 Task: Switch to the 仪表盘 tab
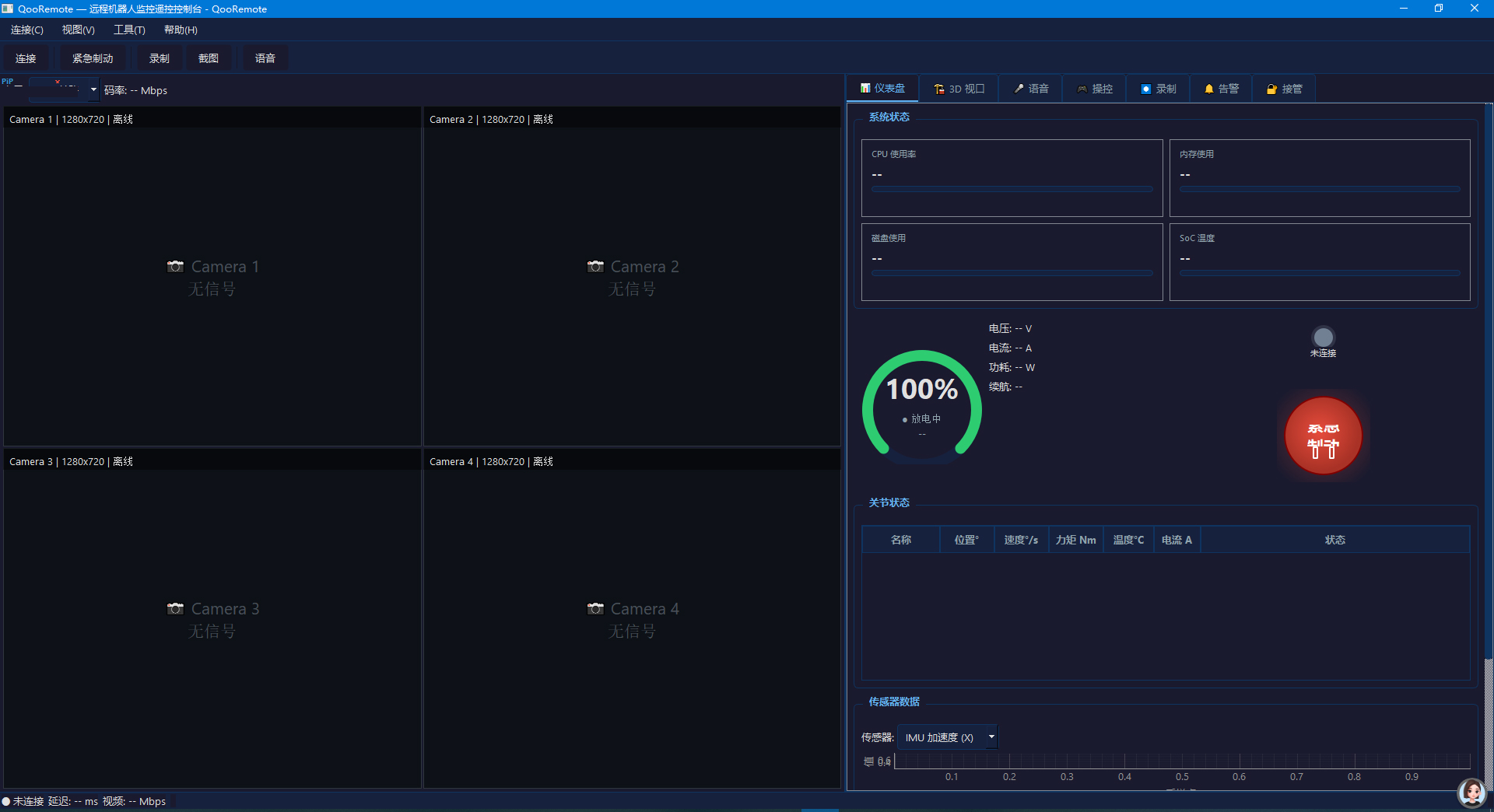pyautogui.click(x=882, y=89)
